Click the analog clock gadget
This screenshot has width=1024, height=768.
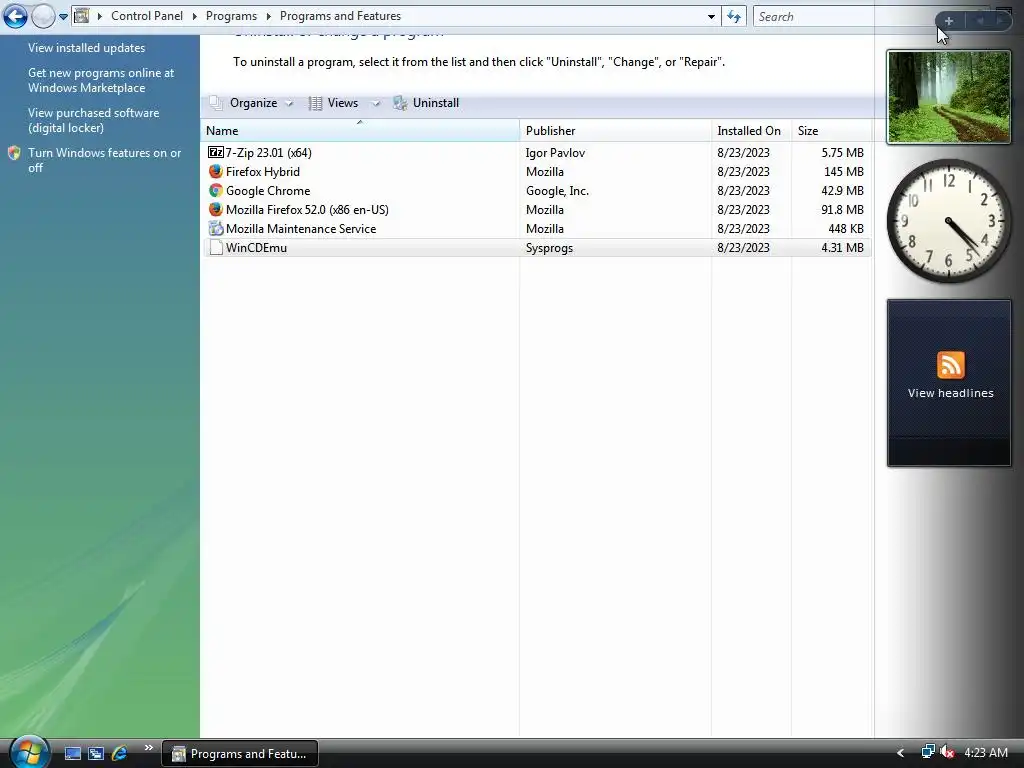pyautogui.click(x=949, y=222)
